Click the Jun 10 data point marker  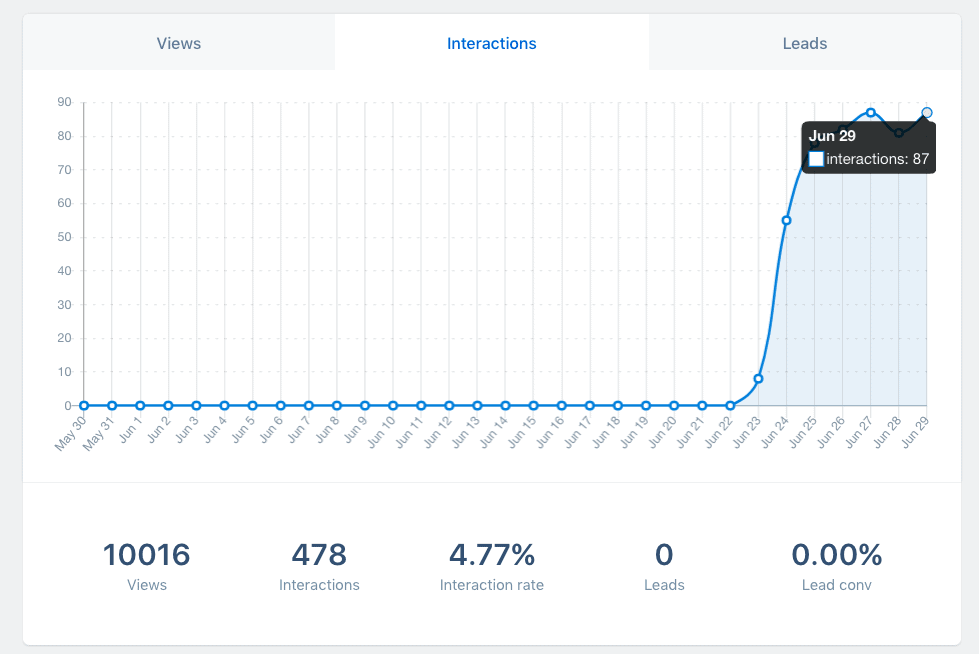pos(393,405)
